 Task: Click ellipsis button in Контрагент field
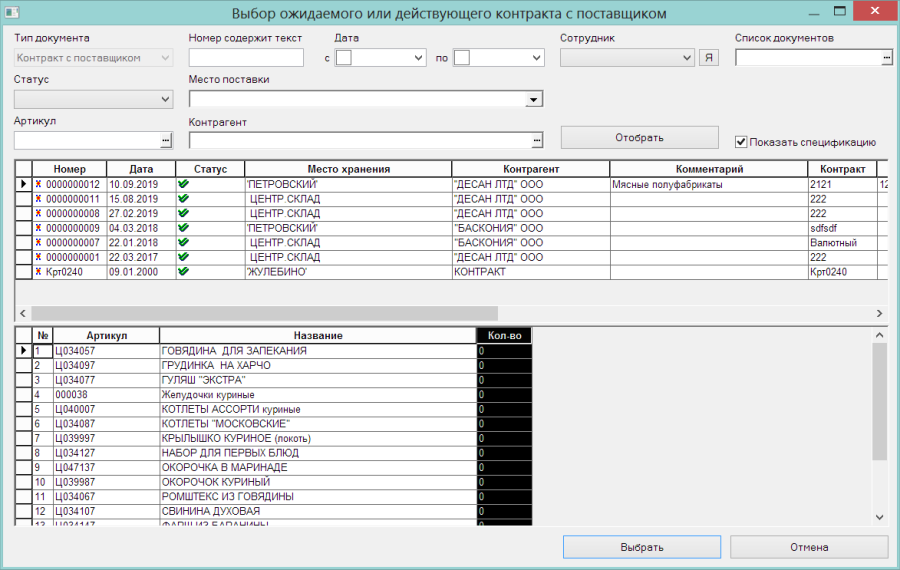[x=537, y=140]
